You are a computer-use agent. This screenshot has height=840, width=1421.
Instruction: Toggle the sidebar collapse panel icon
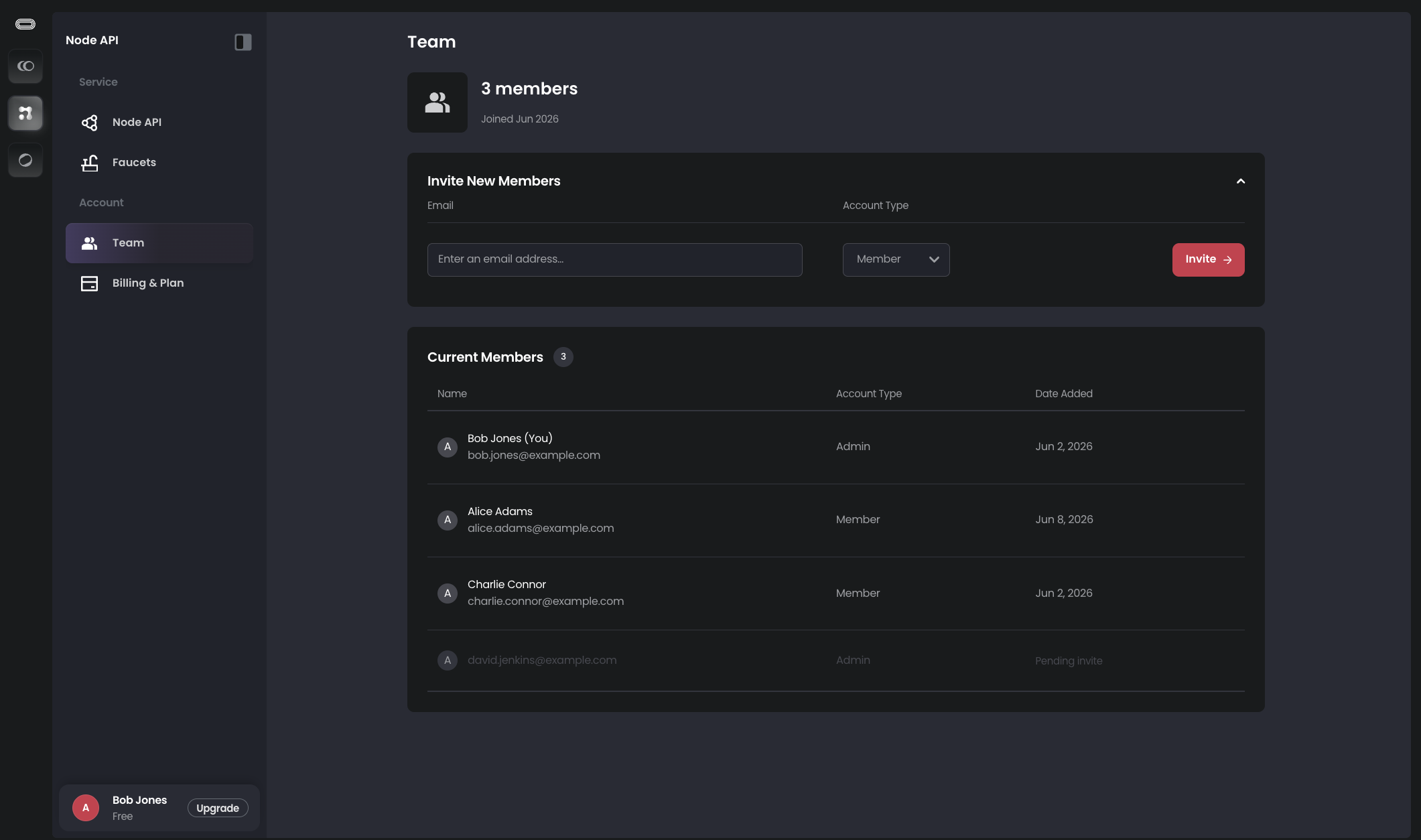pos(243,42)
